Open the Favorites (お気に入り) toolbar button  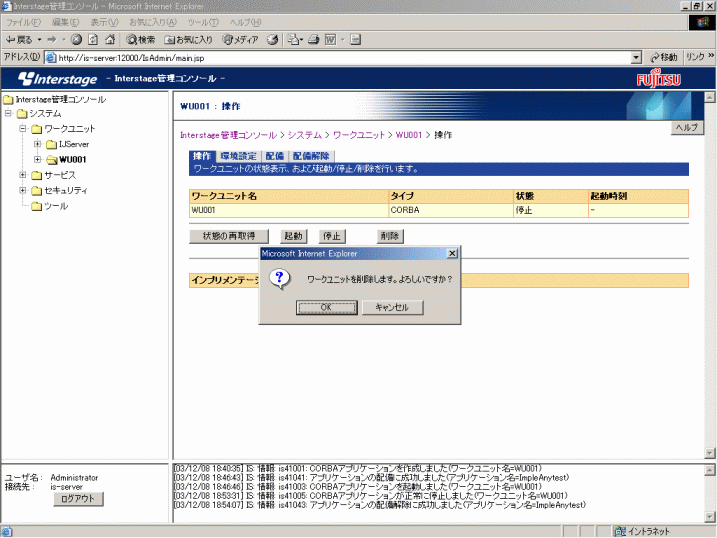(x=188, y=40)
